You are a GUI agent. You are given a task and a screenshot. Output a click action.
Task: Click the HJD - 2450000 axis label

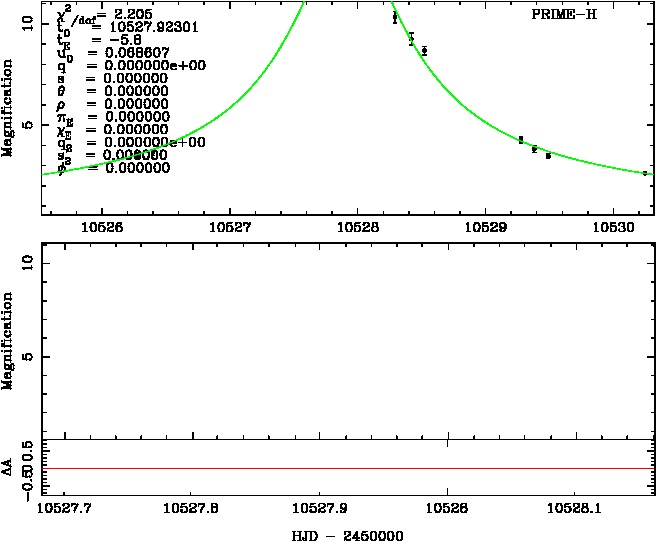tap(346, 535)
